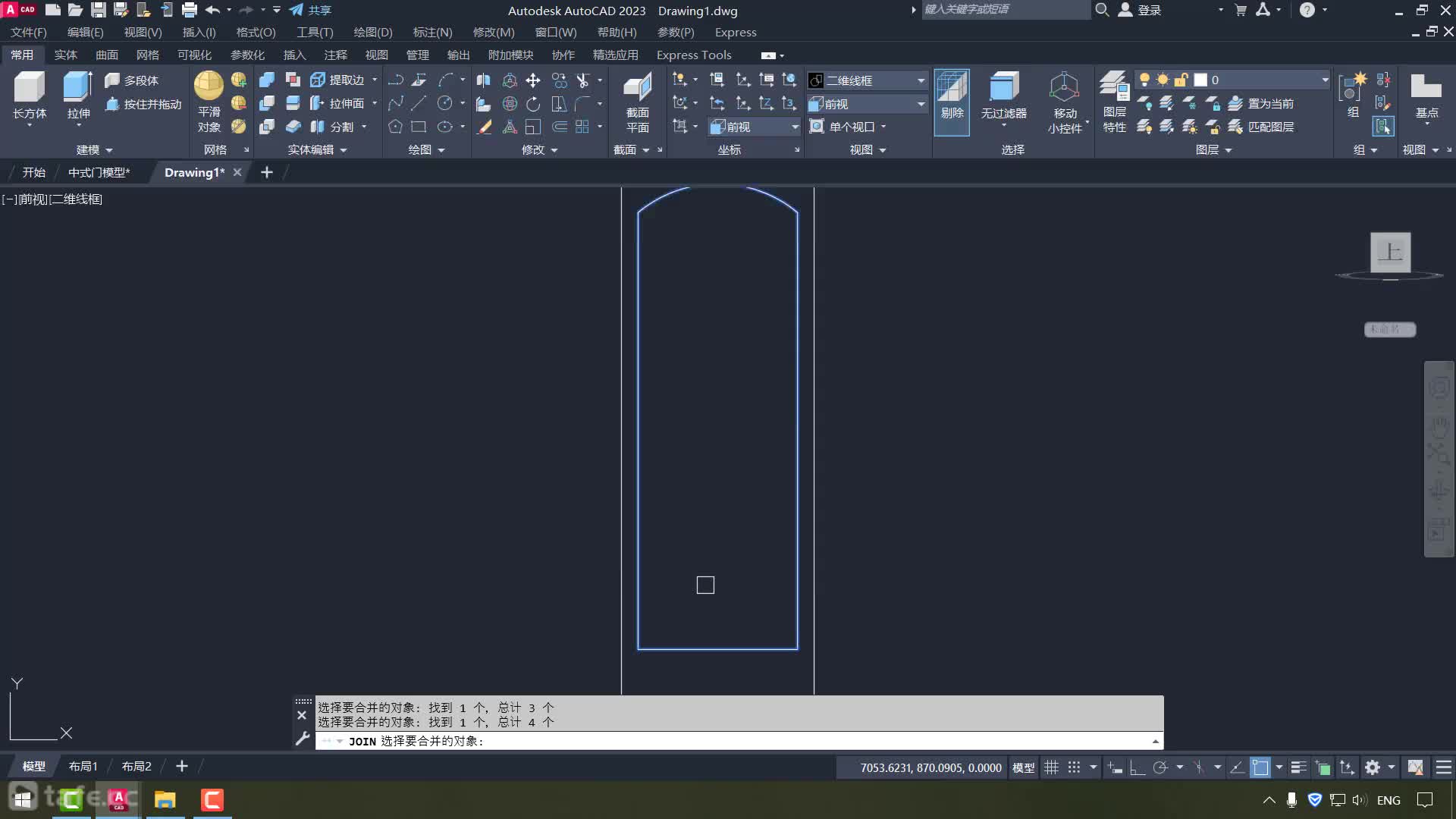Open the 文件(F) menu

pos(28,33)
